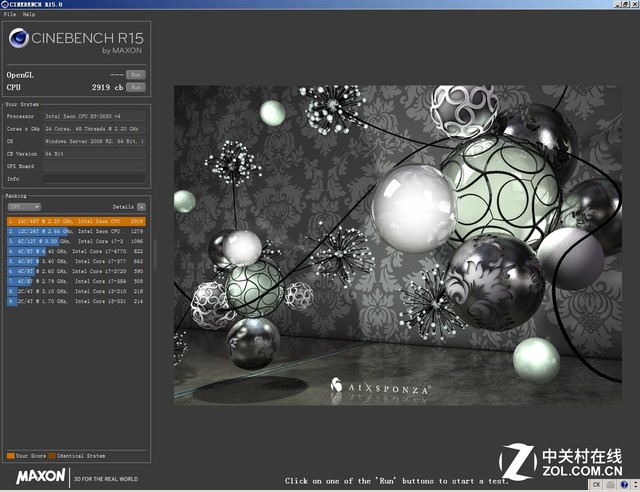
Task: Click the GFX Board field
Action: 94,166
